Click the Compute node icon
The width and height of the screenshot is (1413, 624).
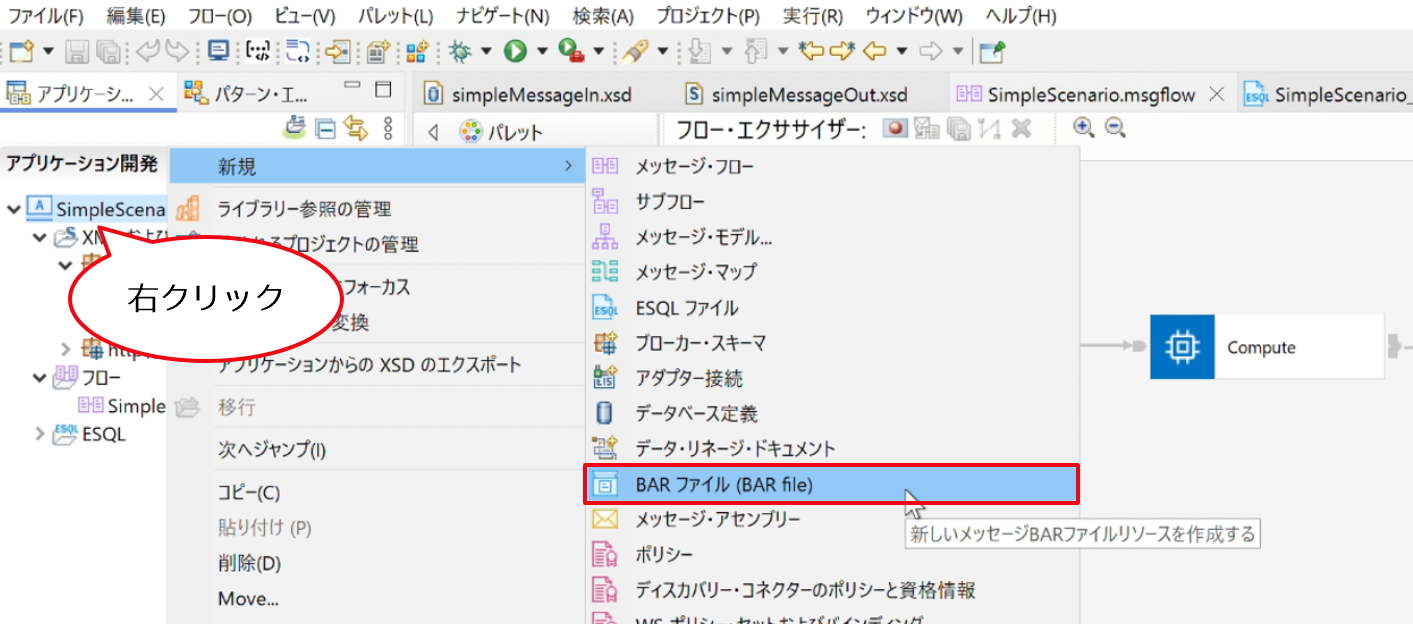[1182, 346]
